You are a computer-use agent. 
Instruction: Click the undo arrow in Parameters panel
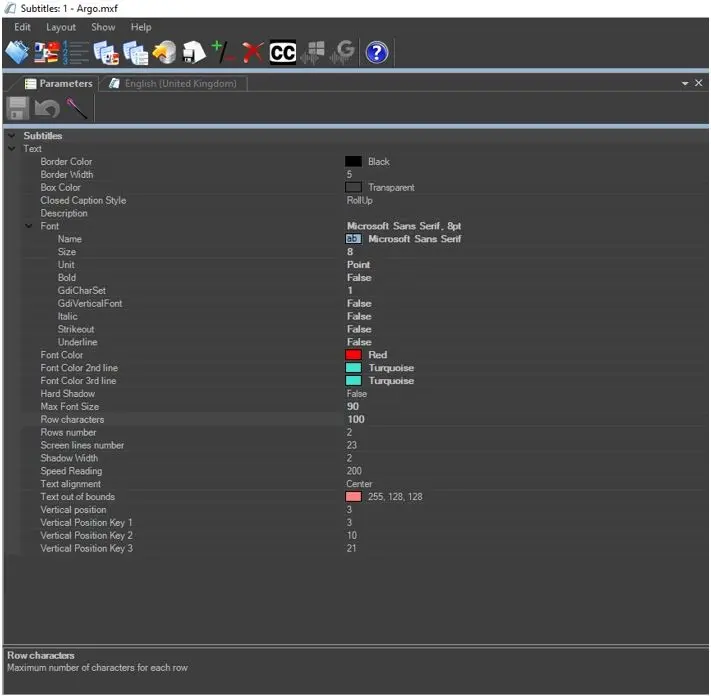tap(47, 108)
